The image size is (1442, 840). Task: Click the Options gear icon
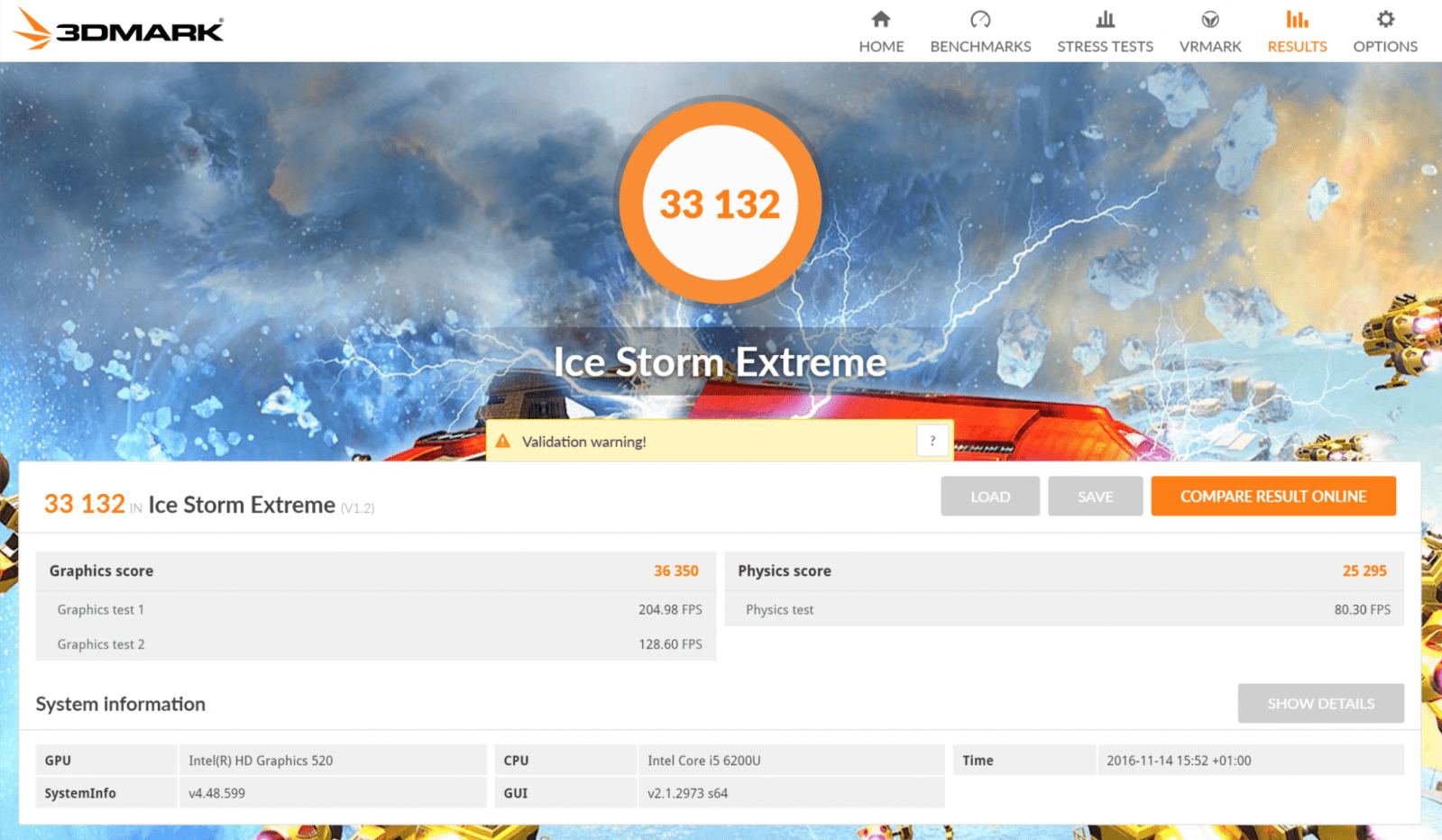[1385, 19]
